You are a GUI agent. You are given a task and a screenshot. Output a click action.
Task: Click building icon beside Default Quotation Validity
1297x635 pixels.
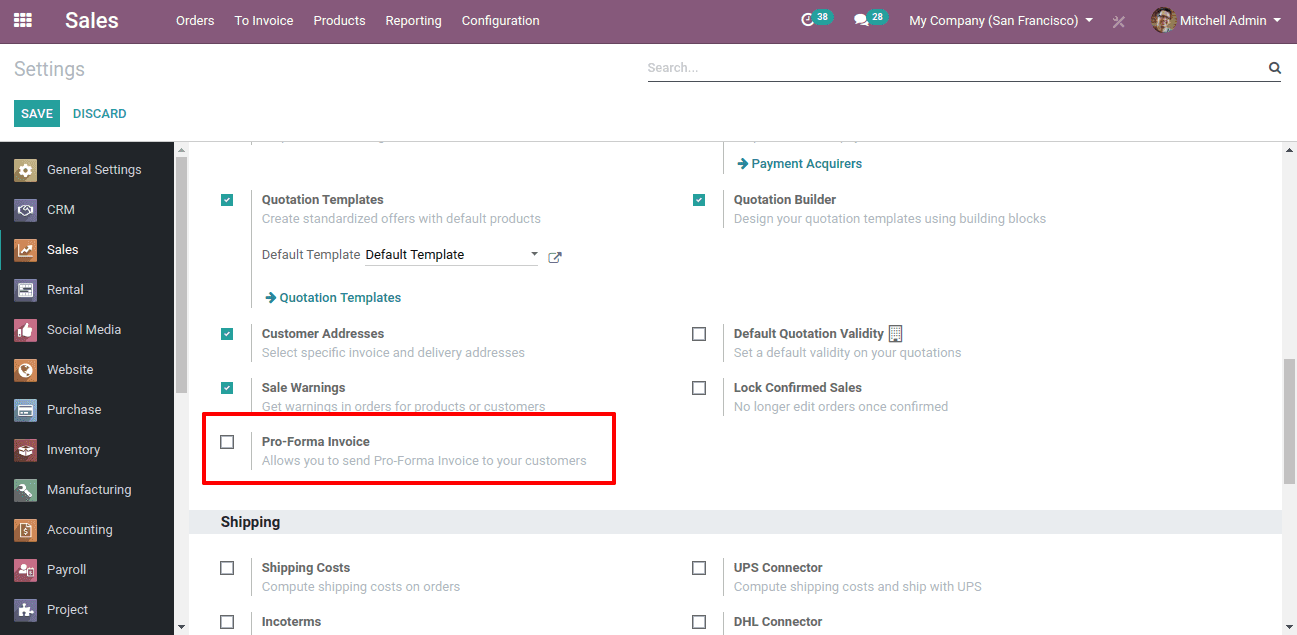(x=895, y=333)
